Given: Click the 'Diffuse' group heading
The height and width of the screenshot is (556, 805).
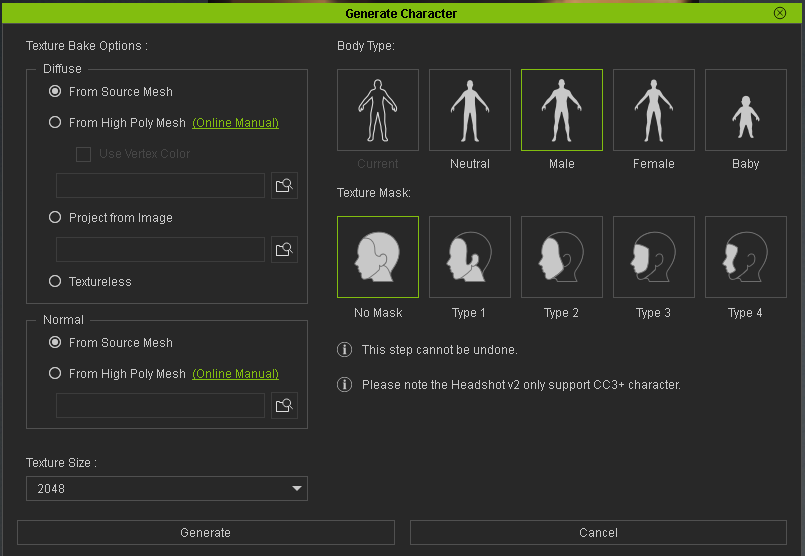Looking at the screenshot, I should coord(62,69).
